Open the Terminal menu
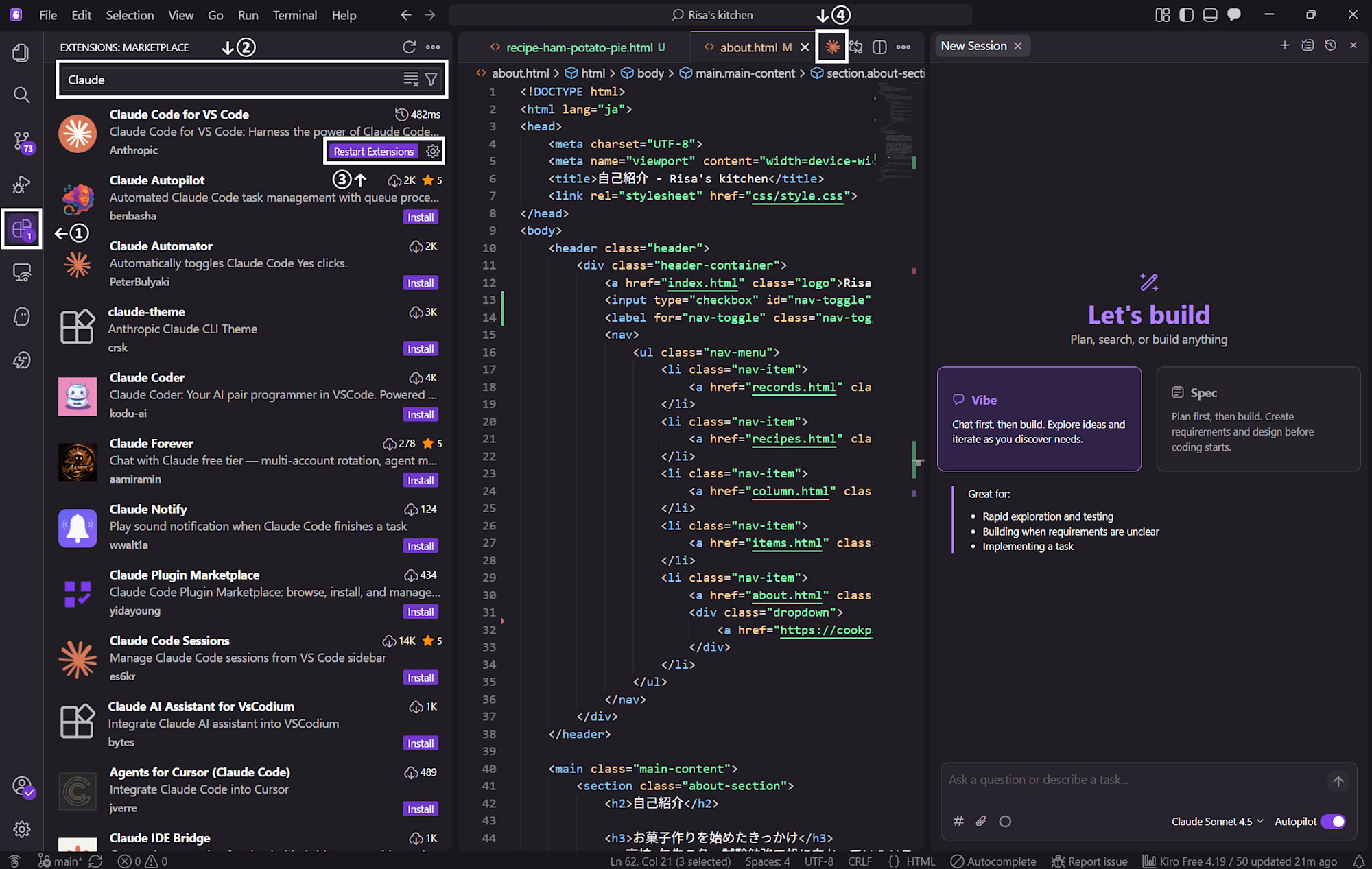1372x869 pixels. [x=294, y=14]
